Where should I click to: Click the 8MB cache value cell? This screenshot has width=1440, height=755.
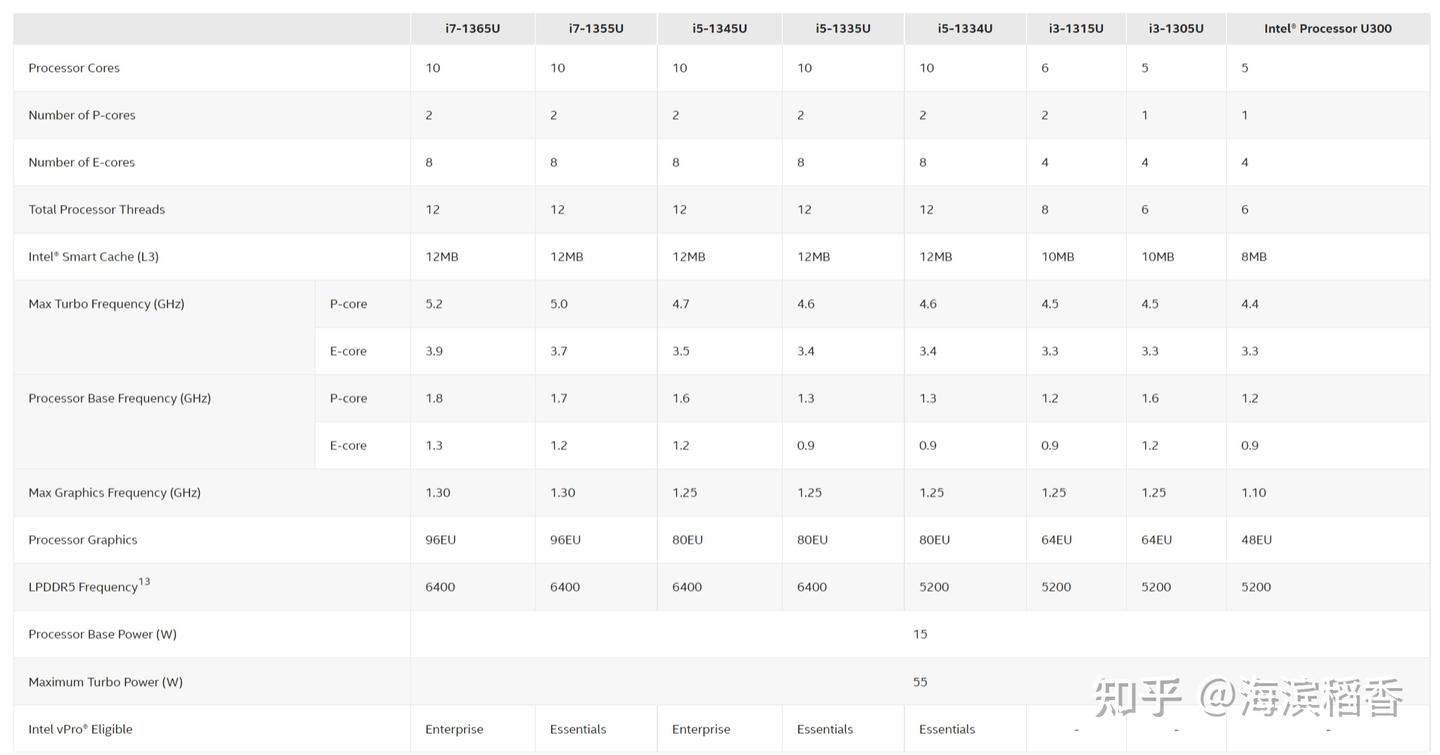pos(1254,257)
